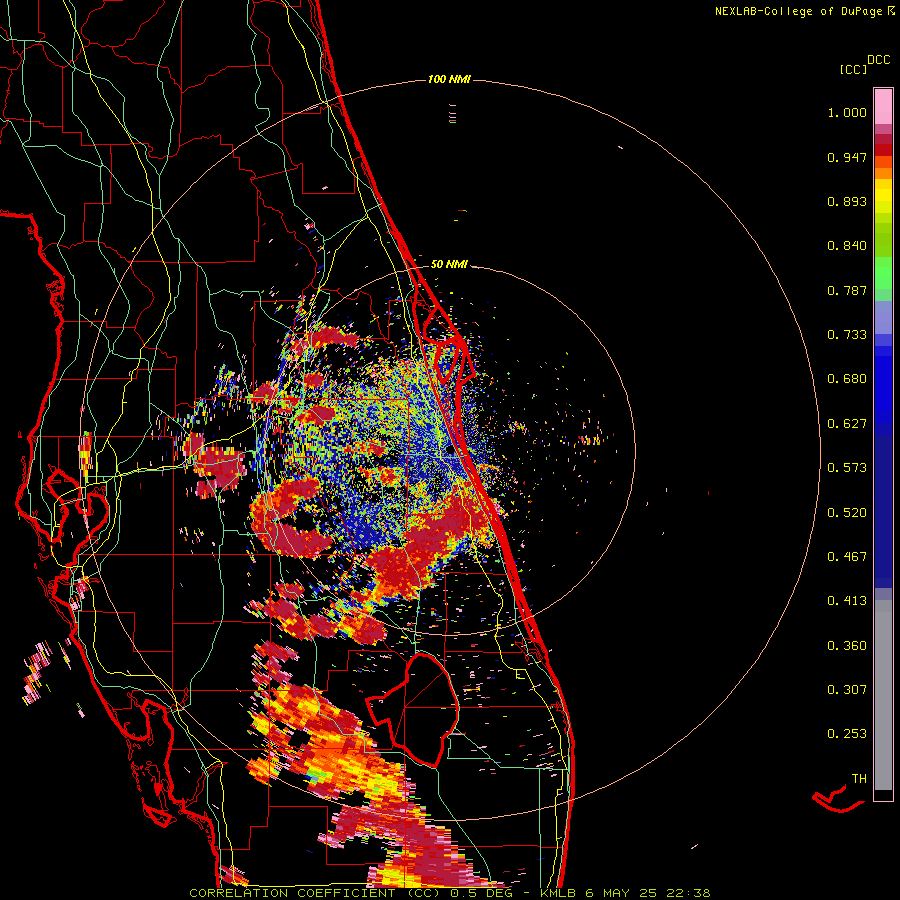Click the 0.360 scale value
Viewport: 900px width, 900px height.
point(847,646)
